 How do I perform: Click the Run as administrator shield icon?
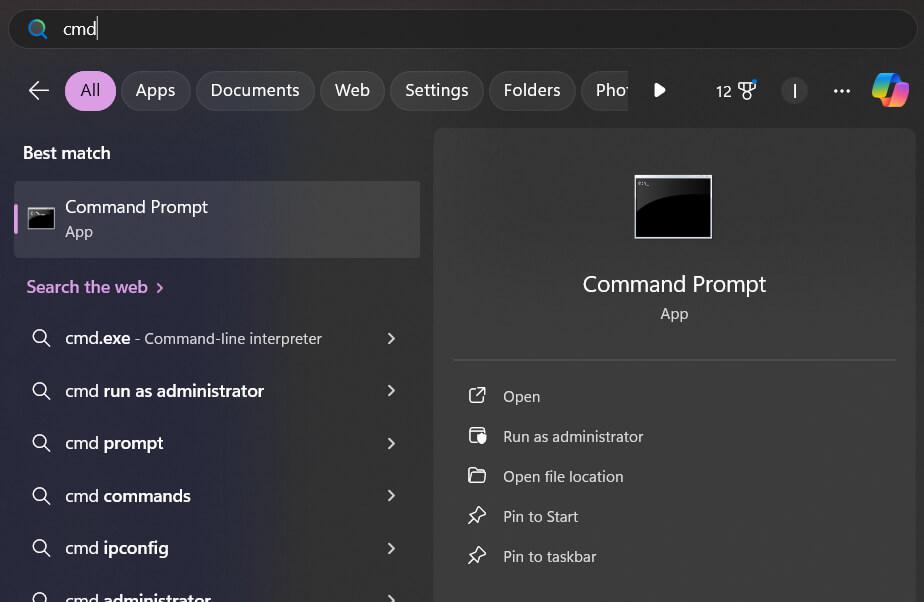(x=477, y=436)
